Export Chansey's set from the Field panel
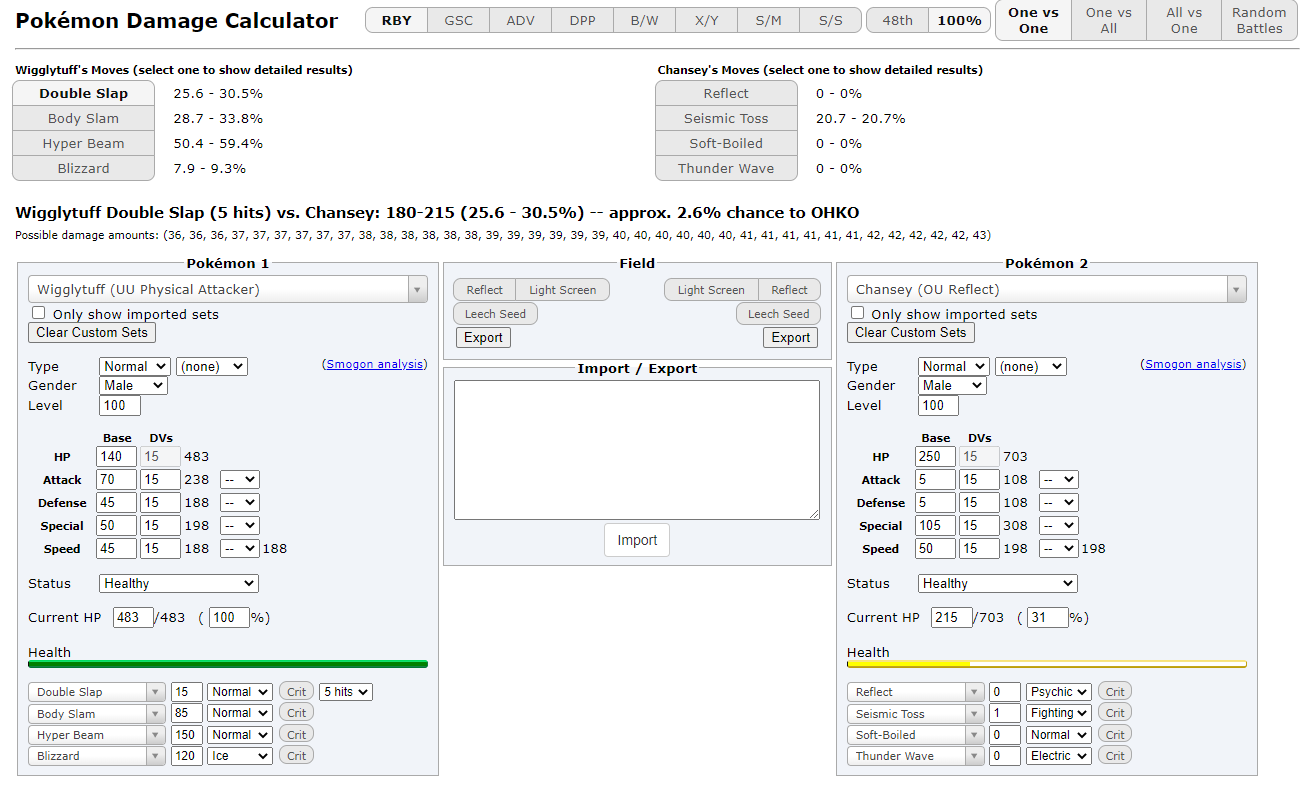 coord(791,338)
